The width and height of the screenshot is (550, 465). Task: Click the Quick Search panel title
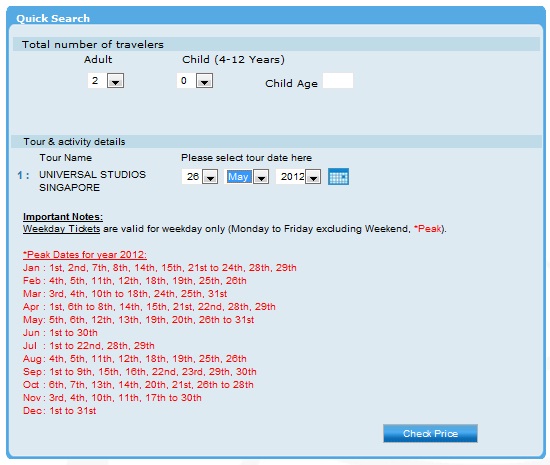point(53,18)
